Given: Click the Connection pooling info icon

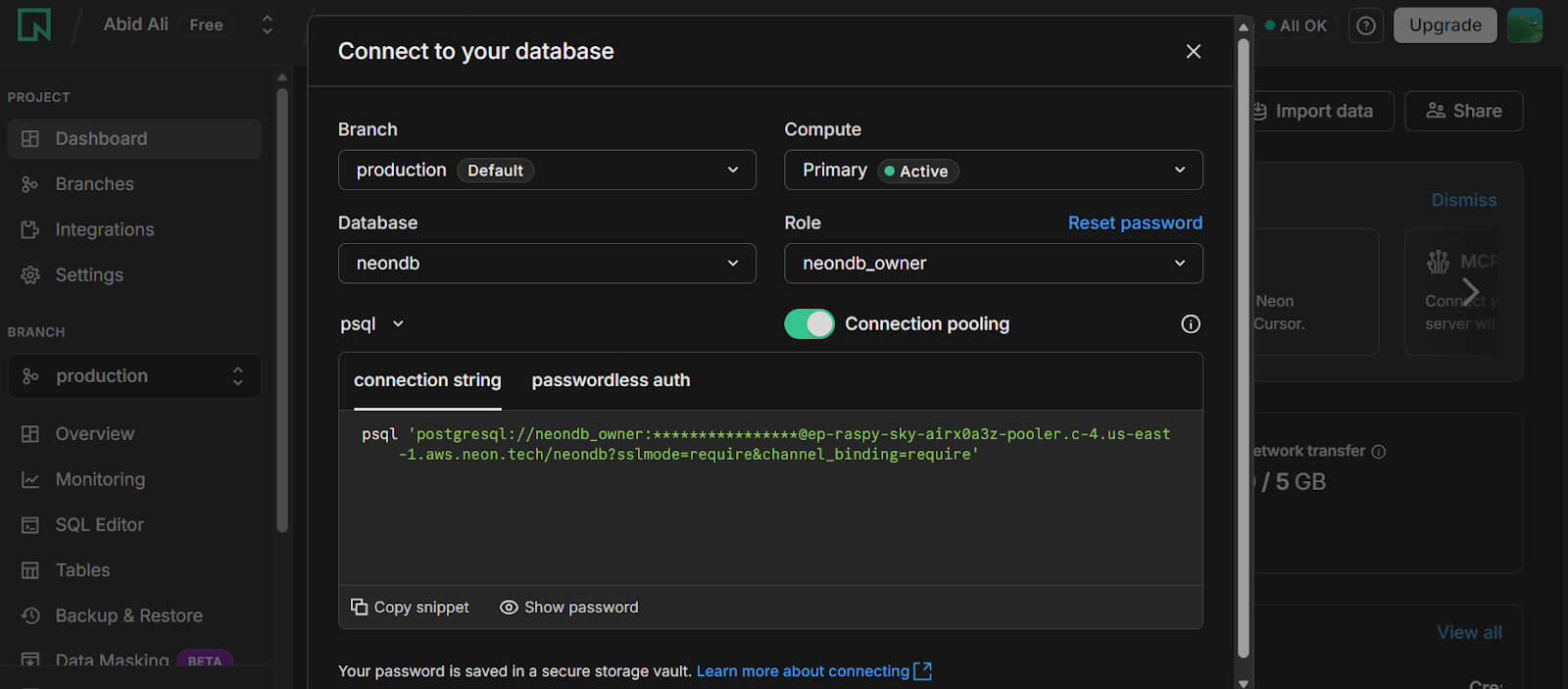Looking at the screenshot, I should pos(1191,324).
